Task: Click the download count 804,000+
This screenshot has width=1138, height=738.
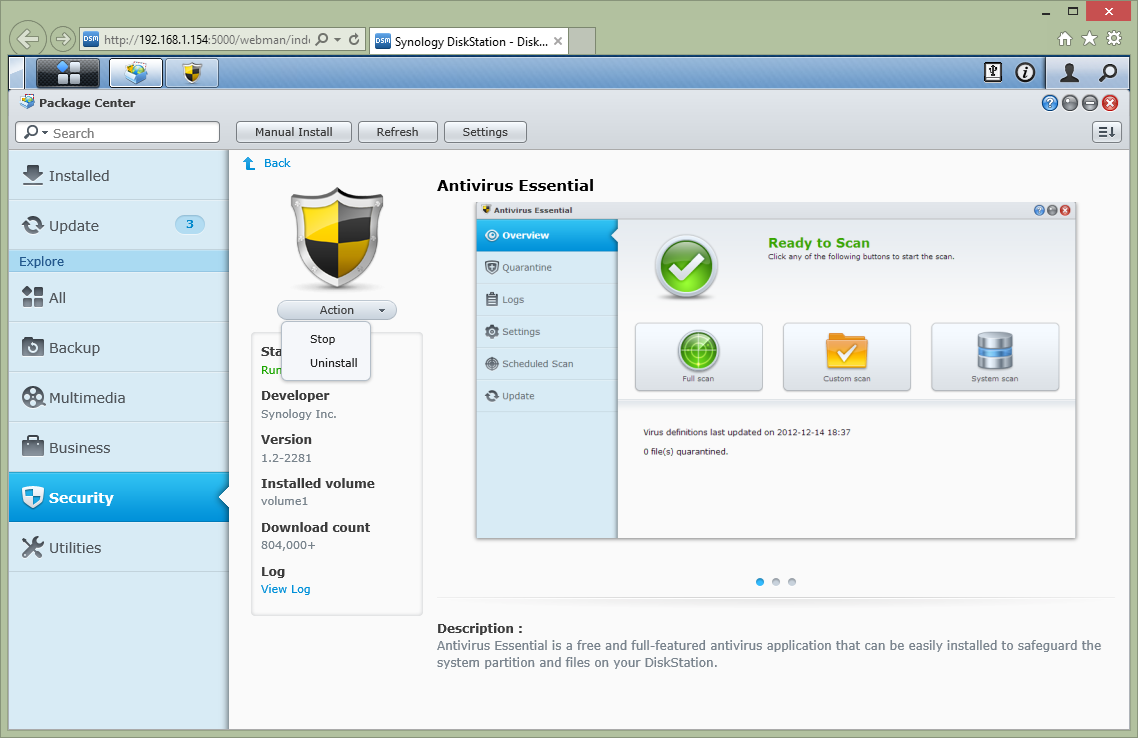Action: pos(288,545)
